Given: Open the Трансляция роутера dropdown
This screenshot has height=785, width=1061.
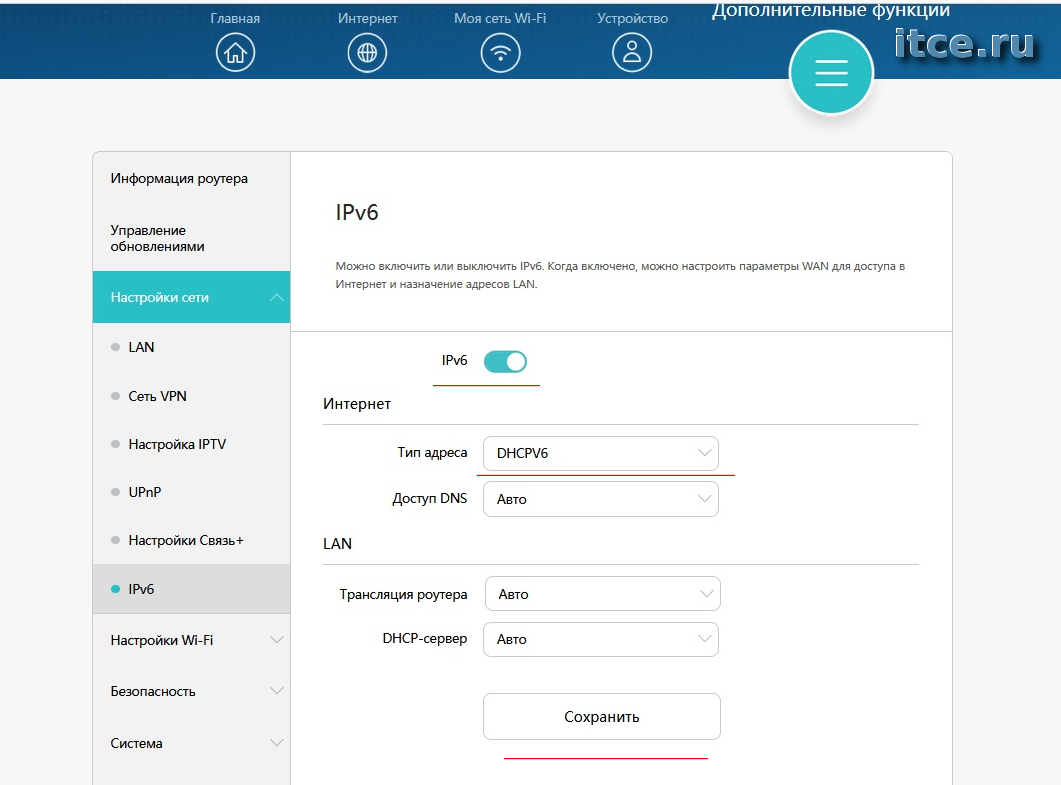Looking at the screenshot, I should click(x=602, y=593).
